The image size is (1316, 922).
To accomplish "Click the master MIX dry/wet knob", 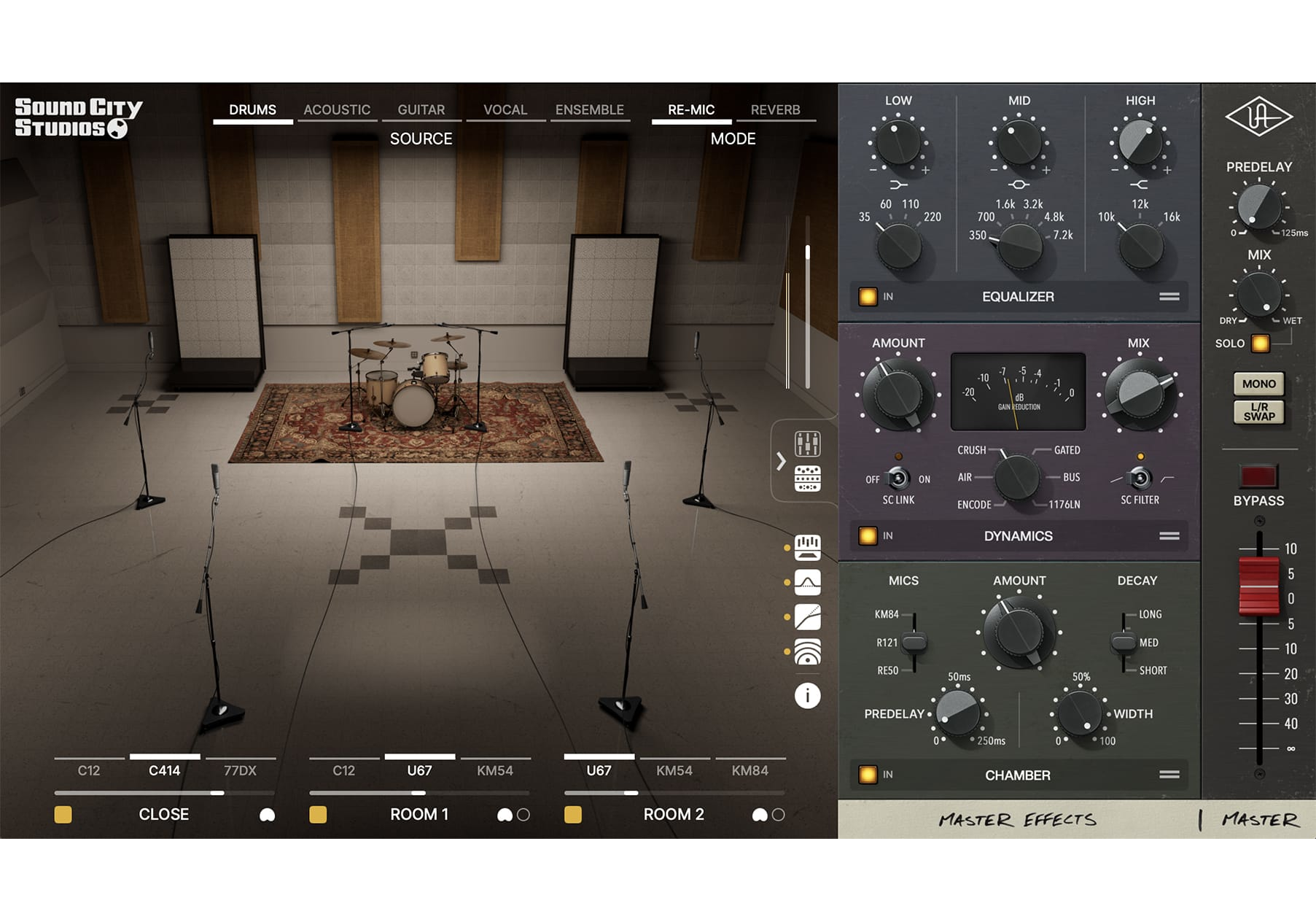I will click(1259, 295).
